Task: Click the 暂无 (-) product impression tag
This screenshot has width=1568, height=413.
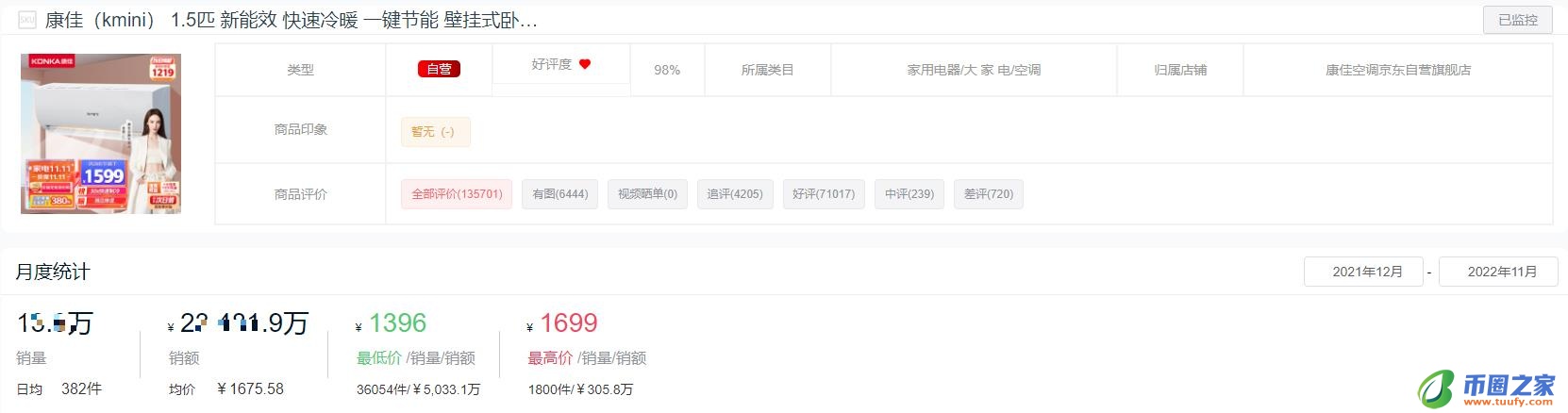Action: (434, 132)
